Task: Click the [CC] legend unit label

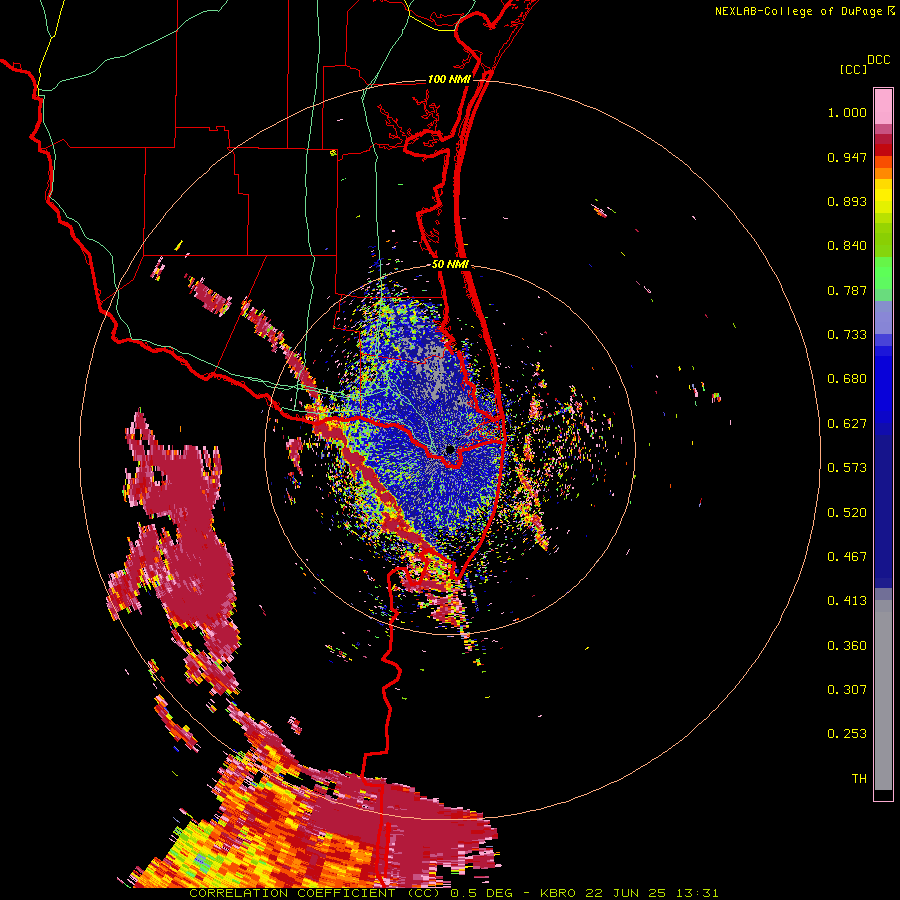Action: (x=854, y=69)
